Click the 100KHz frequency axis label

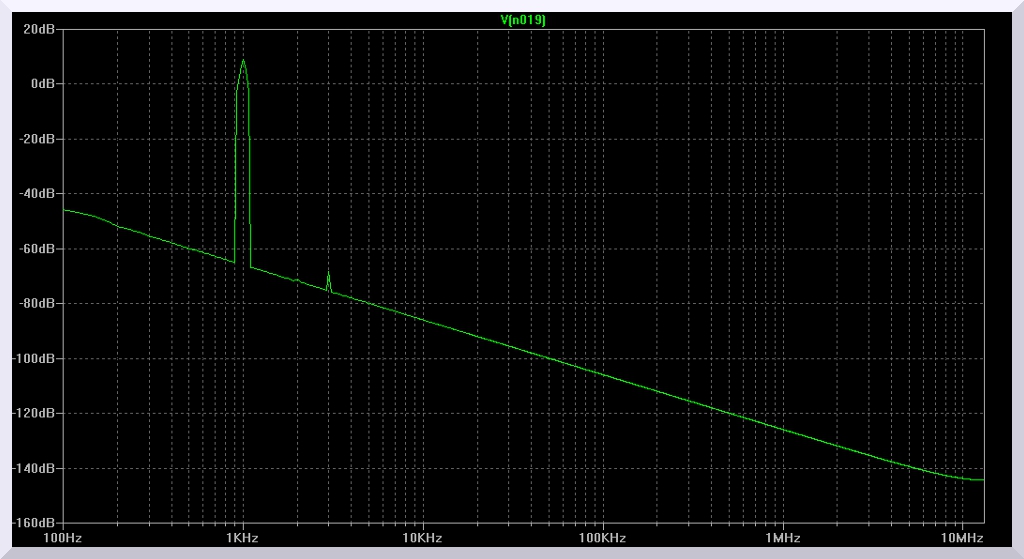(602, 538)
